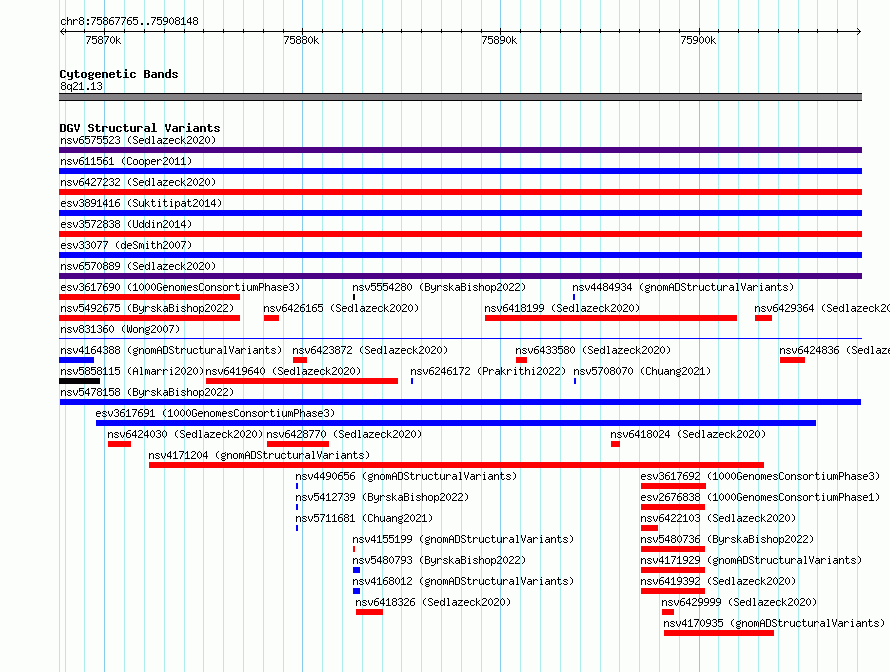Click the 75870k ruler mark
The image size is (890, 672).
point(103,40)
